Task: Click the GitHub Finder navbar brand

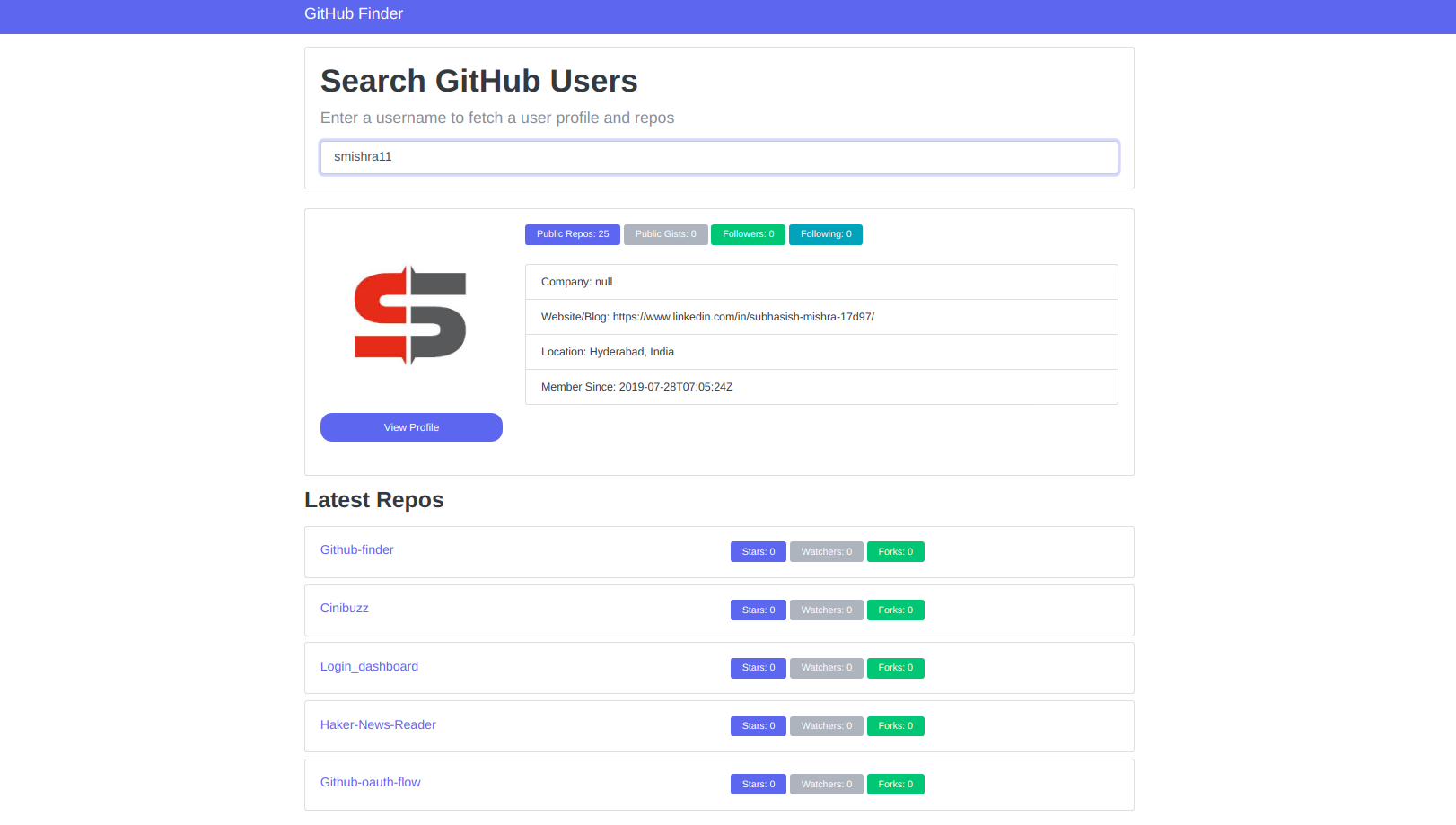Action: [x=354, y=13]
